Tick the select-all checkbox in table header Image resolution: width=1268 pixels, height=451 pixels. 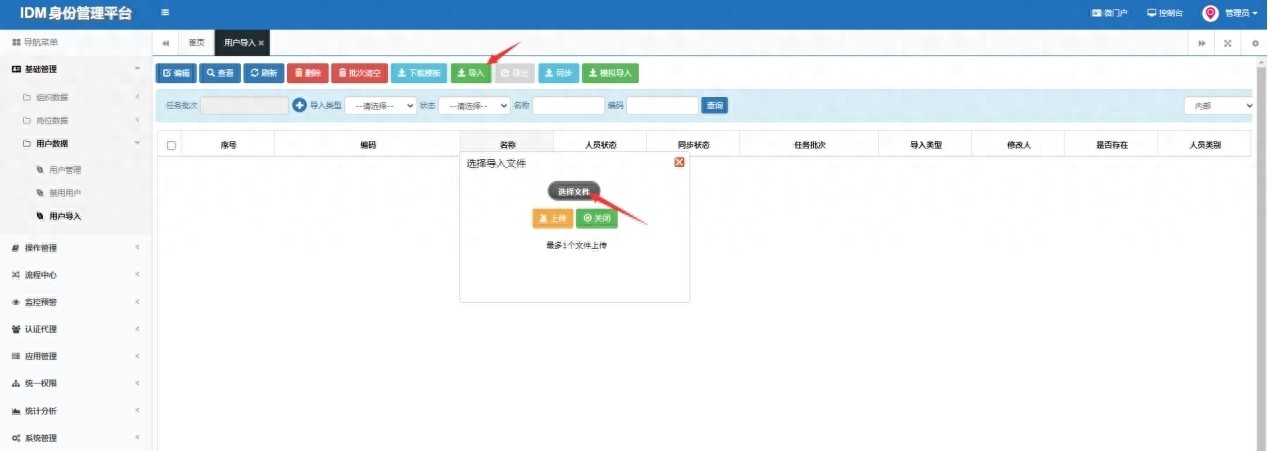(171, 146)
